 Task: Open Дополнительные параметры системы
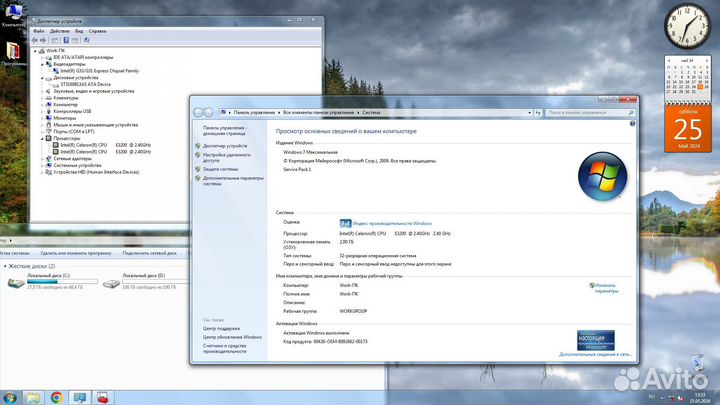coord(233,181)
